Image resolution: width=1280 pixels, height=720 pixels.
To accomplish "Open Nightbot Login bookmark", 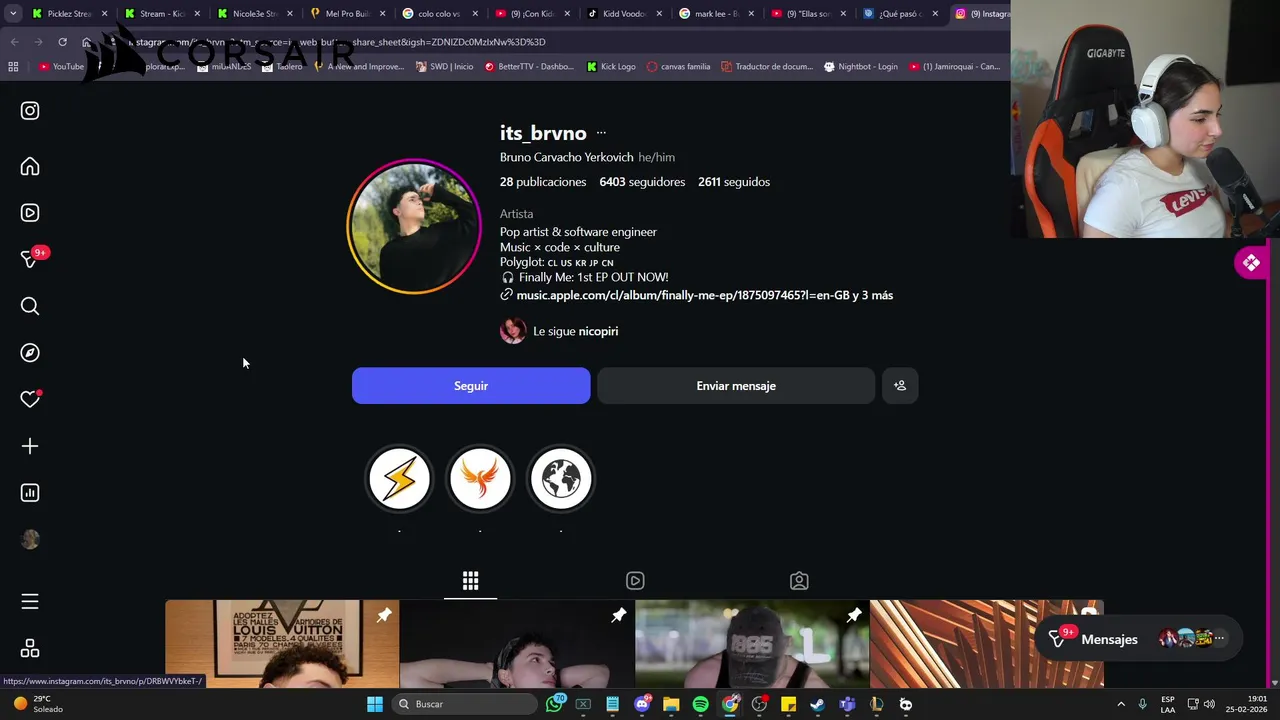I will tap(861, 67).
